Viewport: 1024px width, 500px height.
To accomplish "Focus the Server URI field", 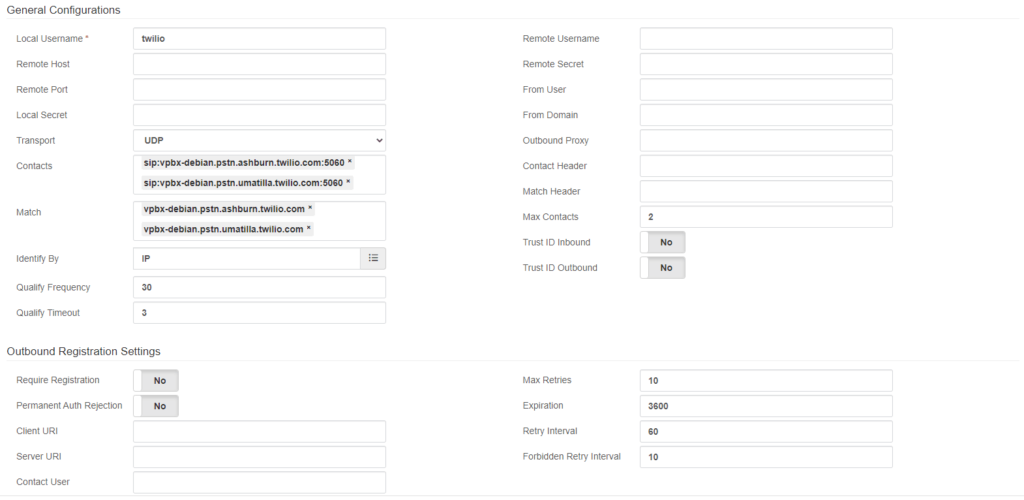I will coord(259,457).
